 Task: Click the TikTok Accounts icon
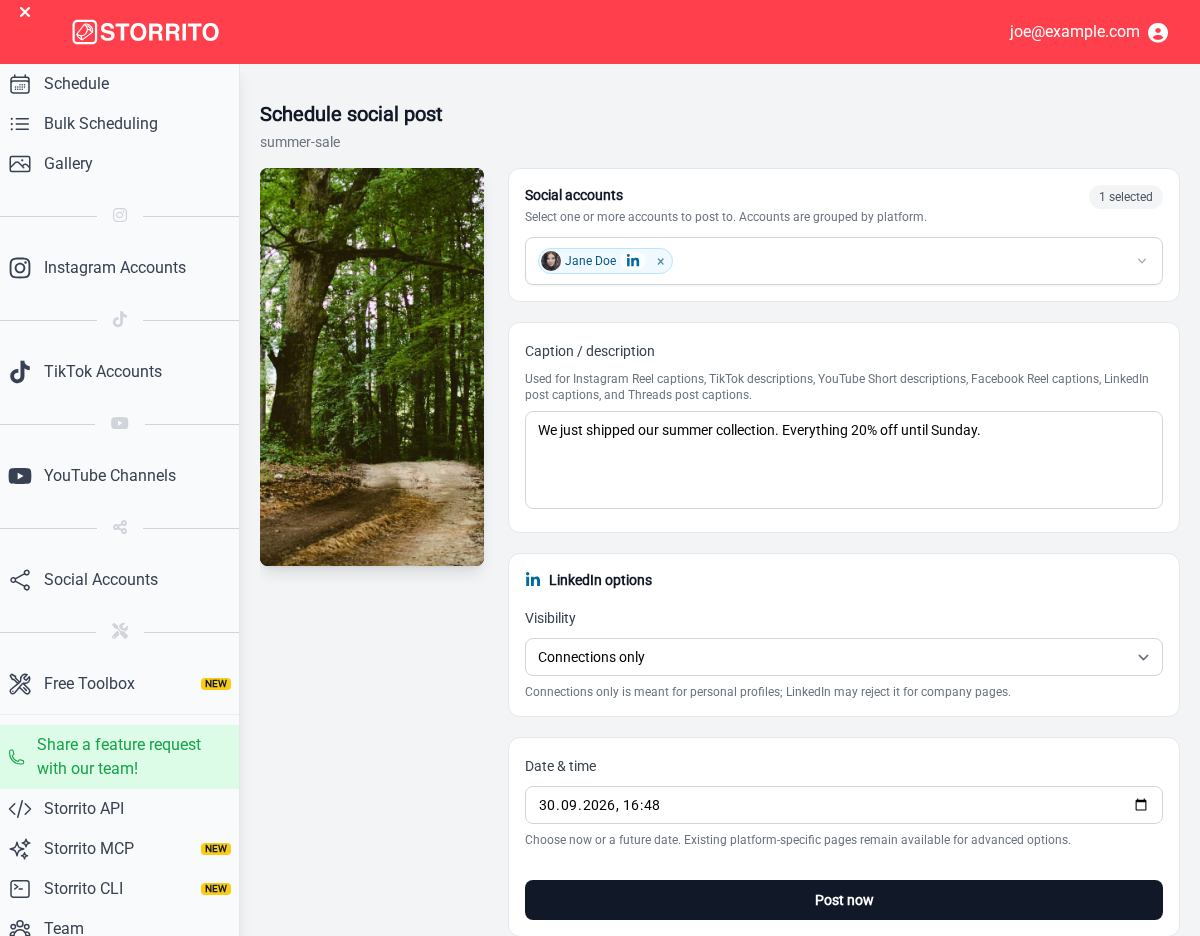coord(20,372)
